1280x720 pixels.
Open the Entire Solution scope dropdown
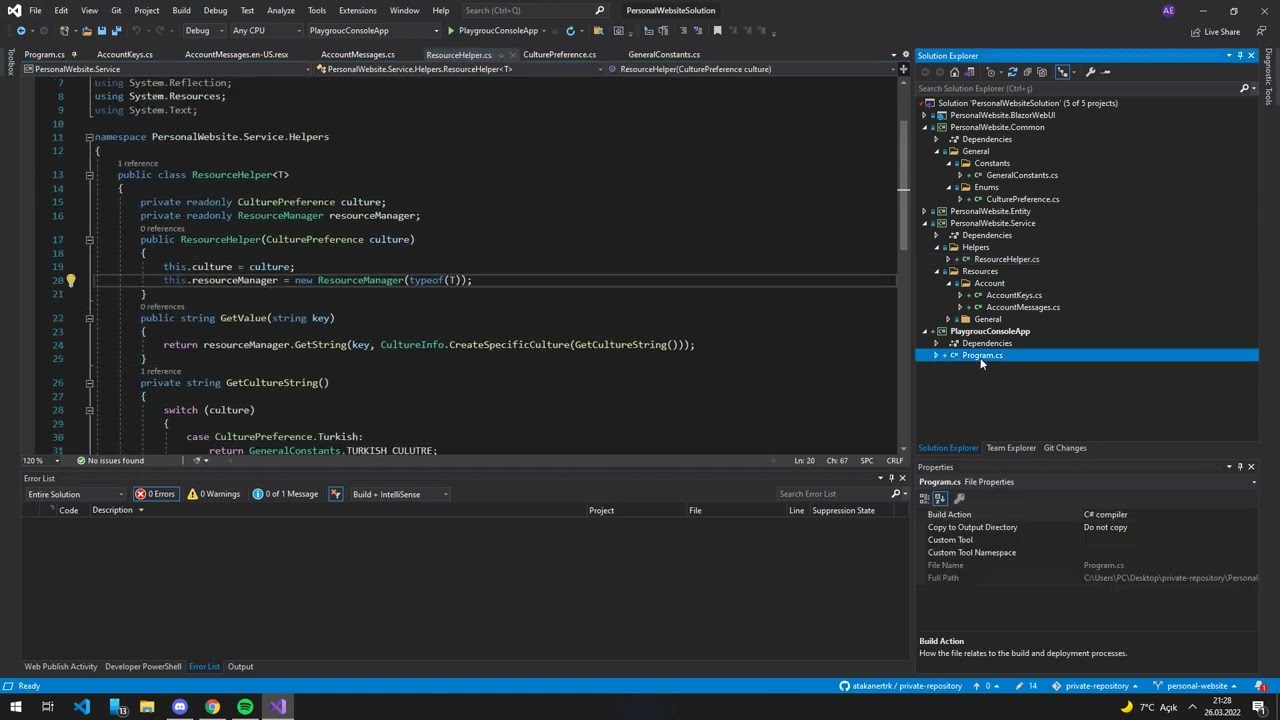pyautogui.click(x=76, y=494)
